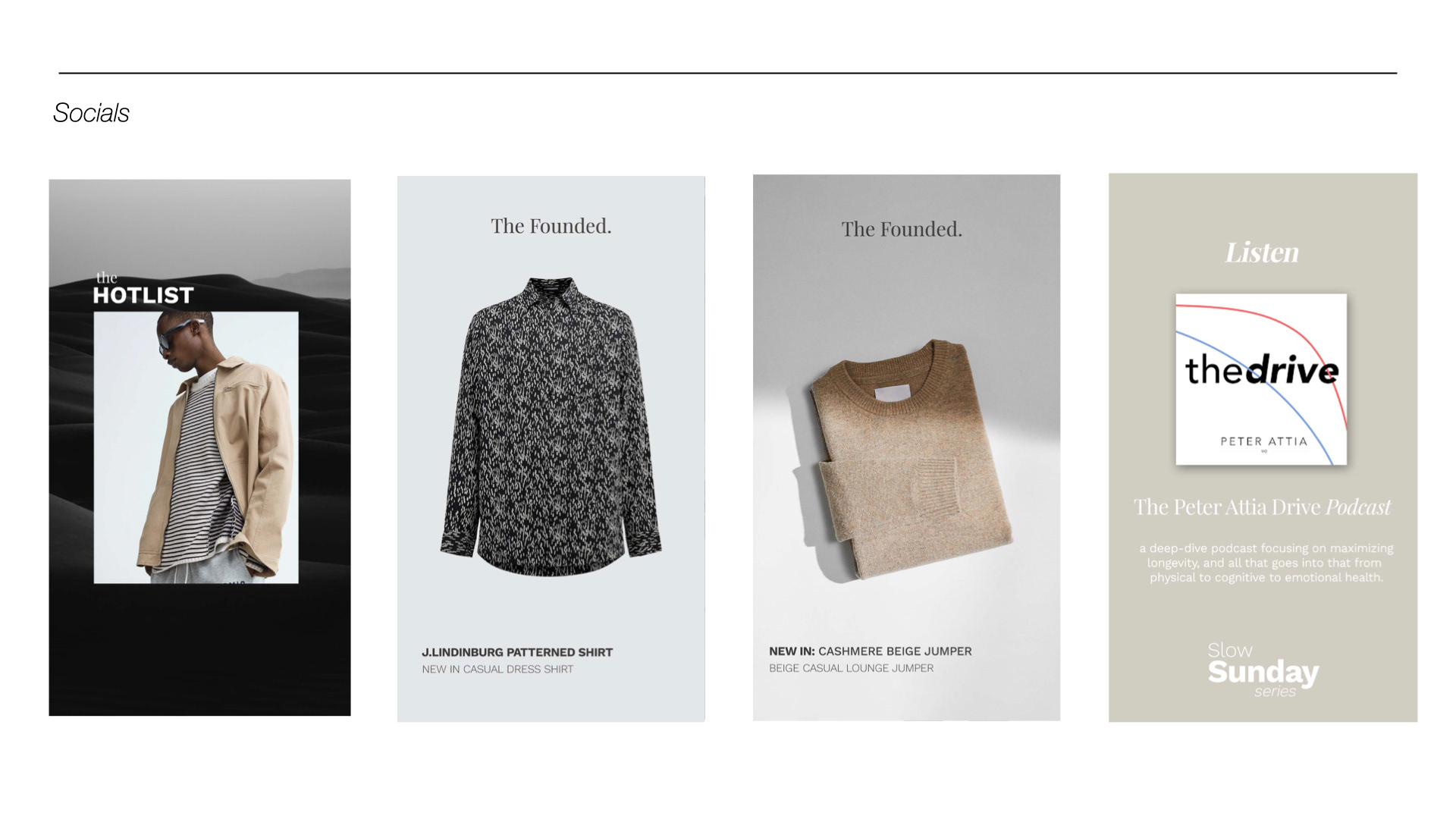Click The Founded logo above beige jumper
1456x819 pixels.
(x=902, y=229)
